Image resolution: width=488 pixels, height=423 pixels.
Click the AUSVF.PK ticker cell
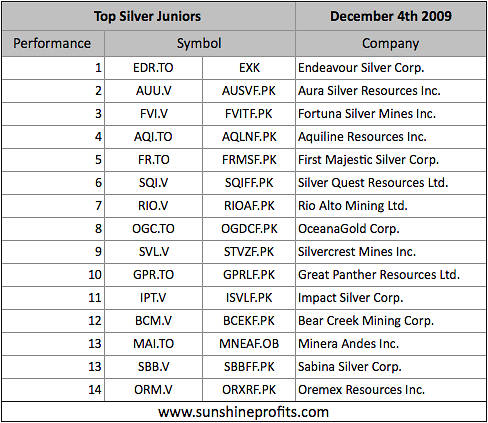coord(249,91)
